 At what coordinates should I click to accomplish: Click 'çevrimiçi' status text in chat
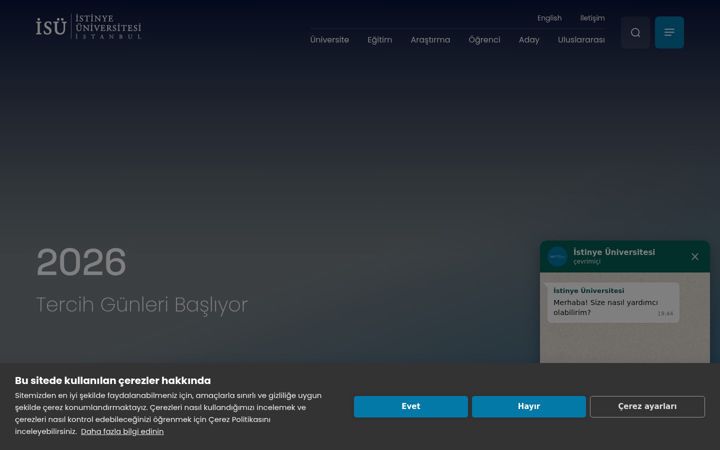[587, 262]
